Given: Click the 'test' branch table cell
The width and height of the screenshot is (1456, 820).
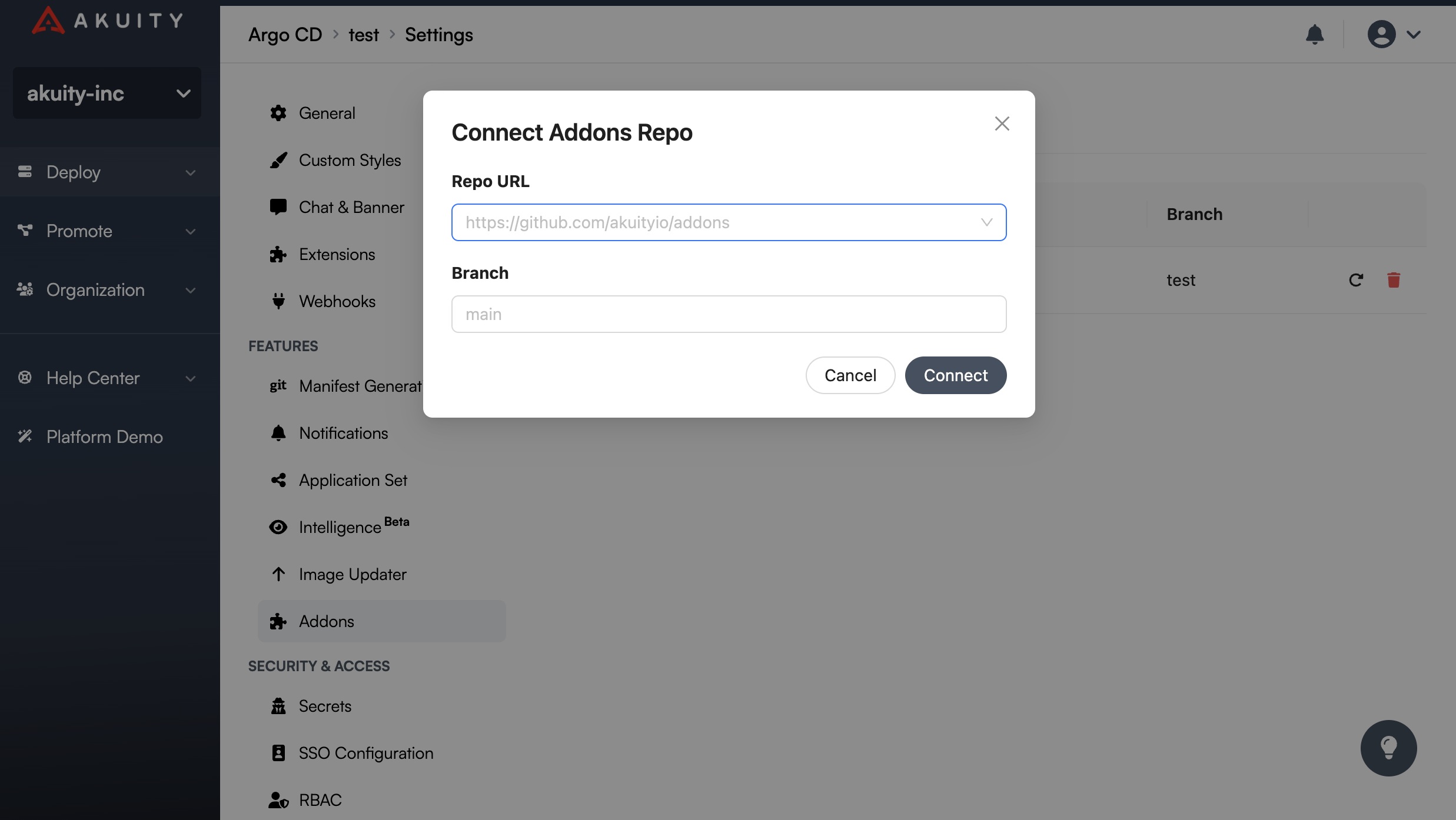Looking at the screenshot, I should pos(1181,280).
